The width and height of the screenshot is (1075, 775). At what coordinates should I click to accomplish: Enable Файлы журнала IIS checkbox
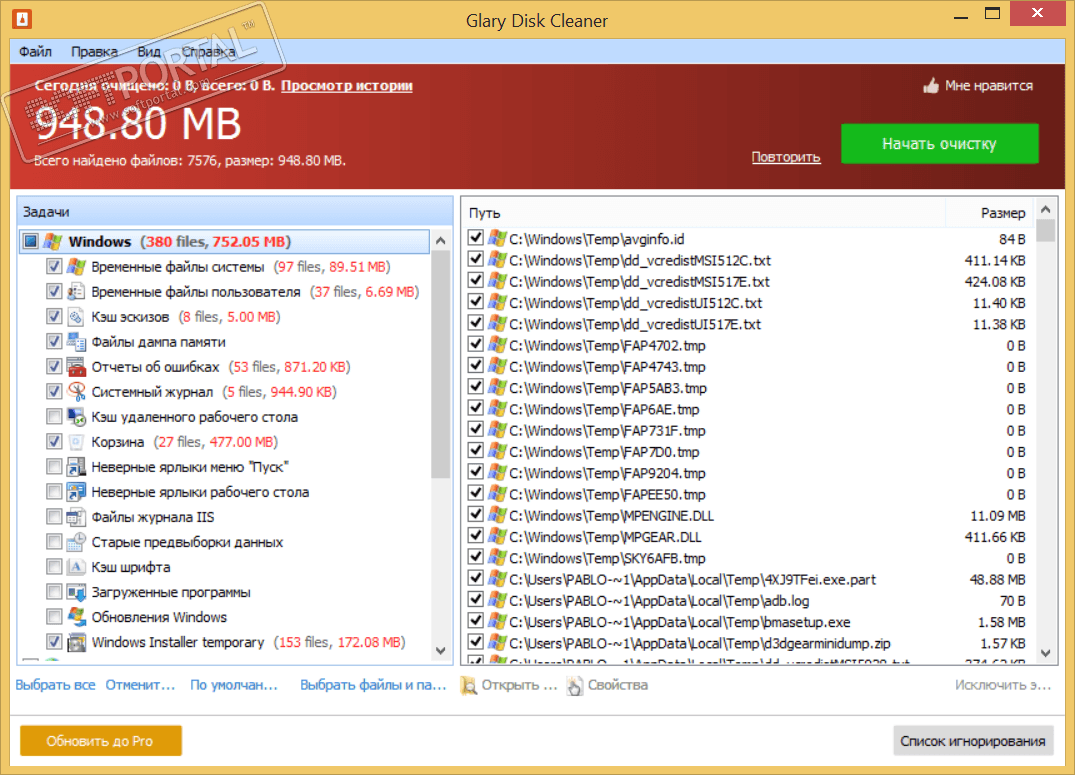pyautogui.click(x=54, y=516)
